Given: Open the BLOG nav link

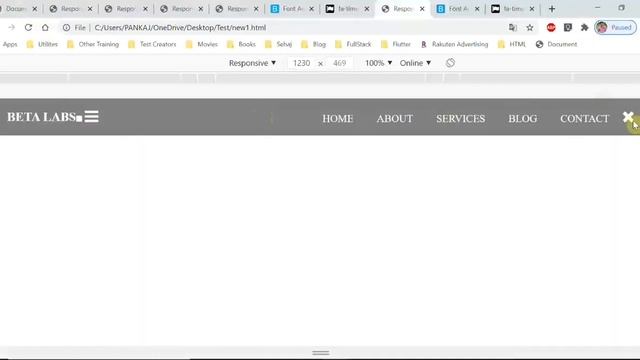Looking at the screenshot, I should coord(522,118).
